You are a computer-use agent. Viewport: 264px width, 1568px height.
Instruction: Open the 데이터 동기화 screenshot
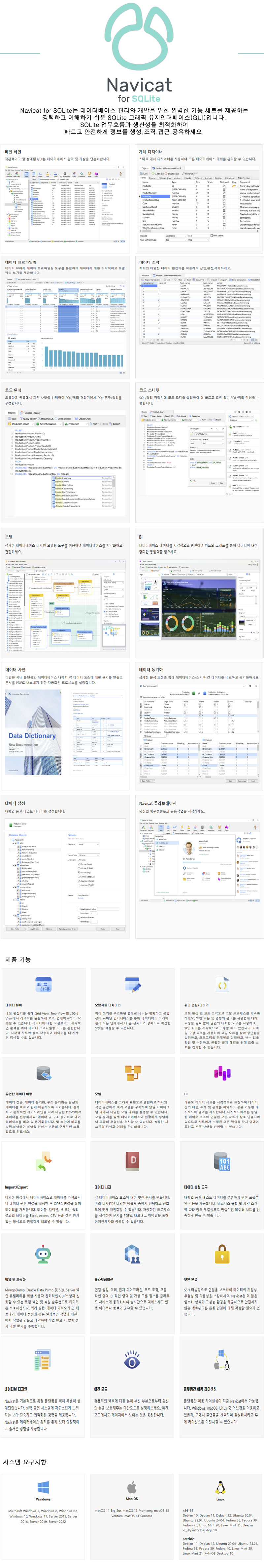tap(199, 734)
